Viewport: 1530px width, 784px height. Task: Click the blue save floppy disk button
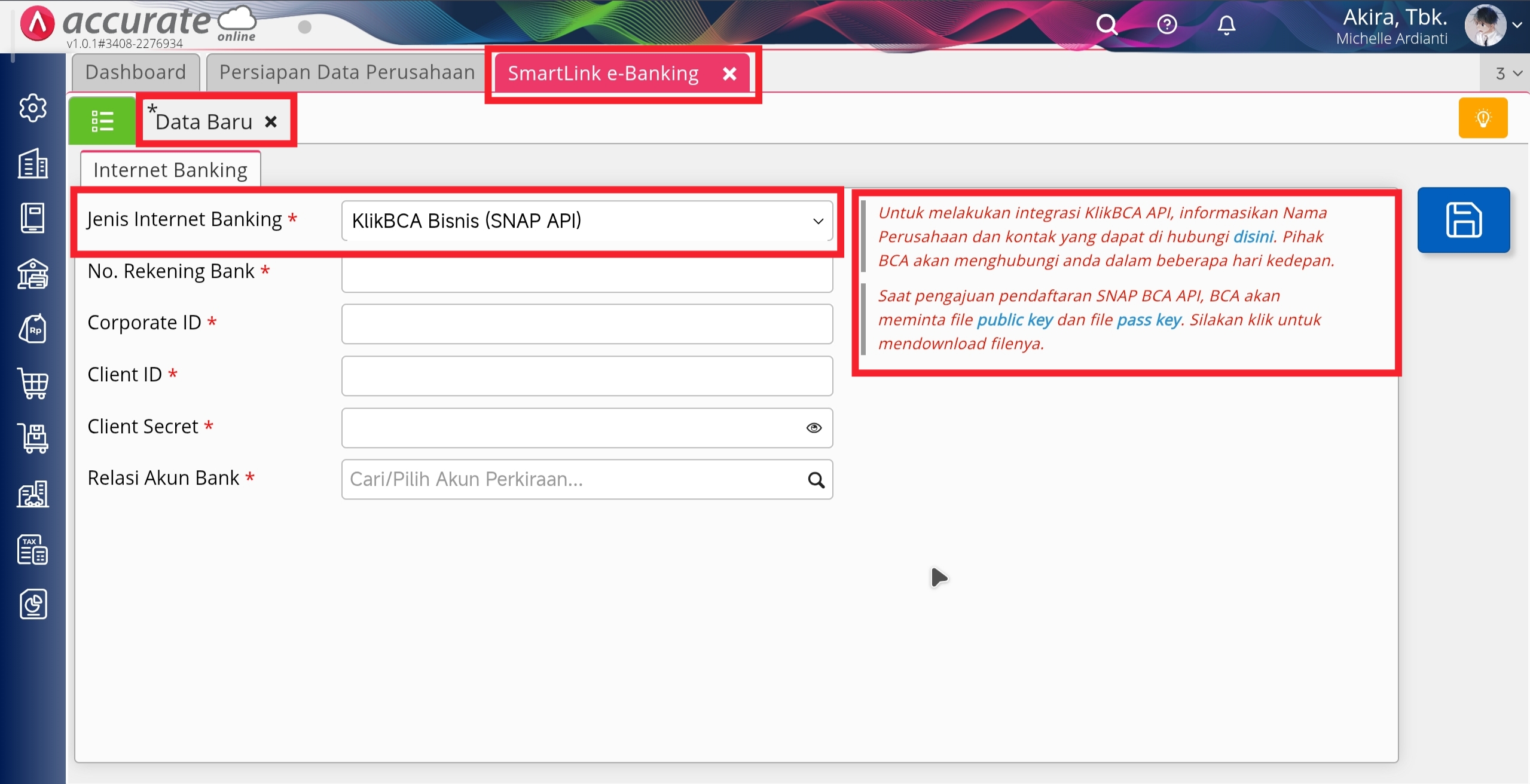click(x=1463, y=220)
